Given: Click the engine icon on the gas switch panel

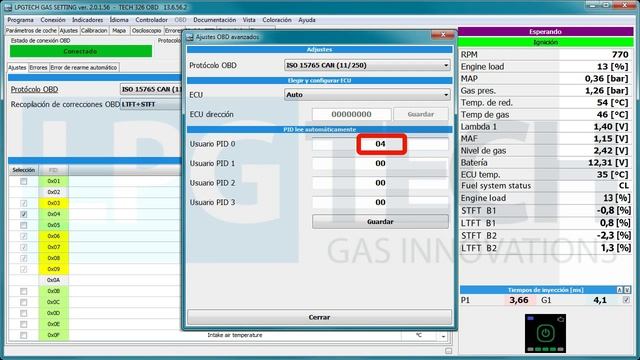Looking at the screenshot, I should tap(561, 319).
